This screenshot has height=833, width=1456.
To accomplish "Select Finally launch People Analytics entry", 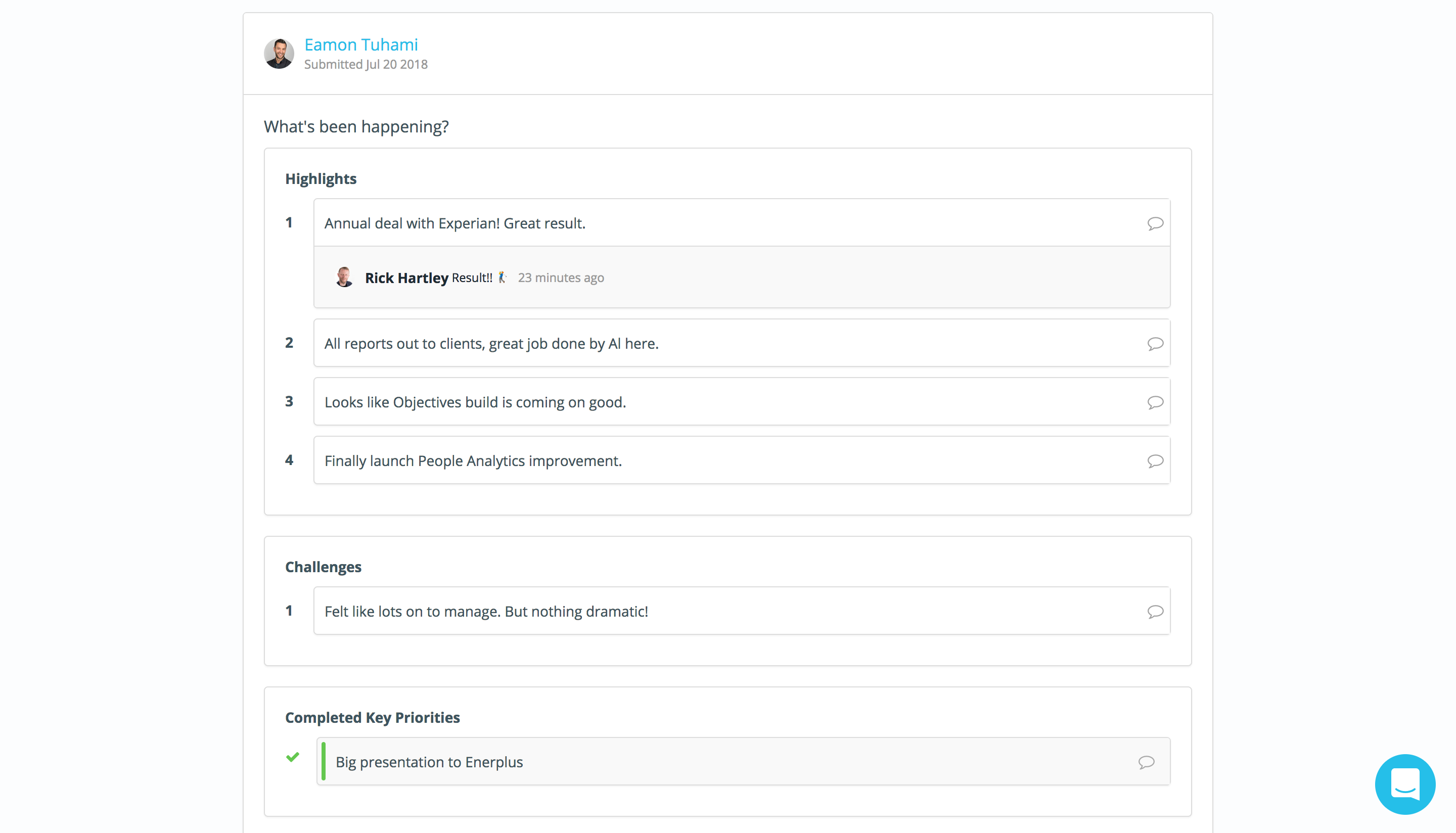I will pyautogui.click(x=473, y=461).
